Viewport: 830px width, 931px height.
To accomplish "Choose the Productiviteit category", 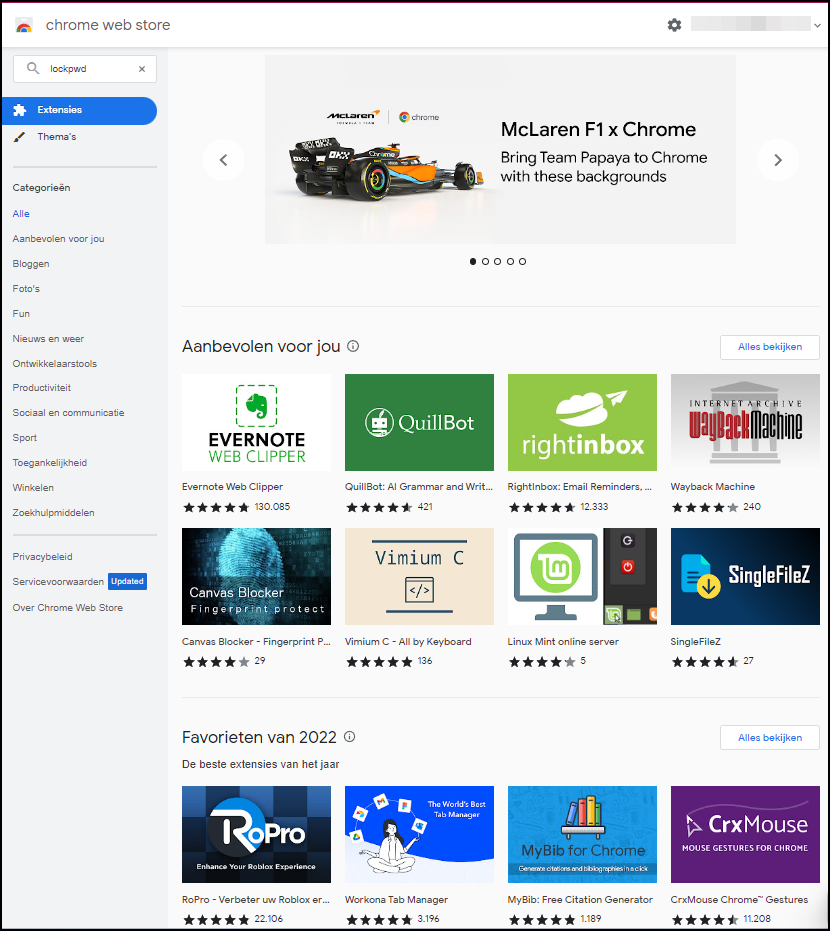I will click(x=42, y=388).
